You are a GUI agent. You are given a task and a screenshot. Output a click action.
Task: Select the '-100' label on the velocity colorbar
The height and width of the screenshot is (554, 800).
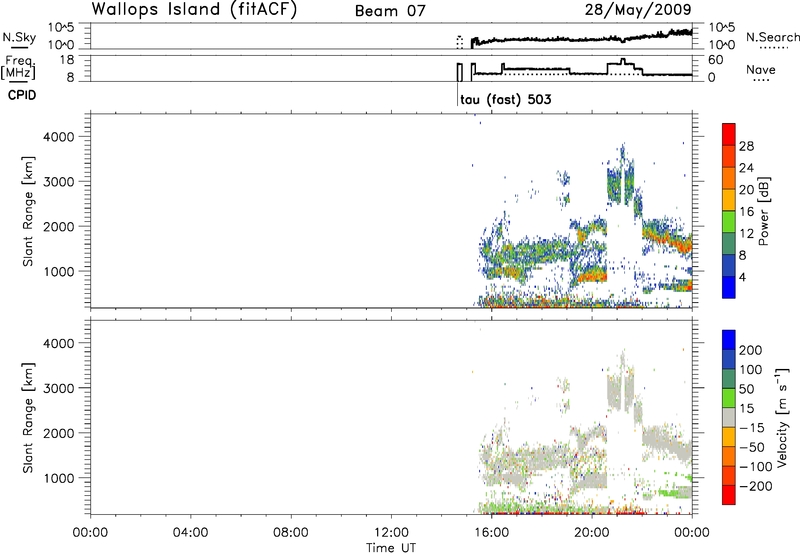(x=755, y=467)
